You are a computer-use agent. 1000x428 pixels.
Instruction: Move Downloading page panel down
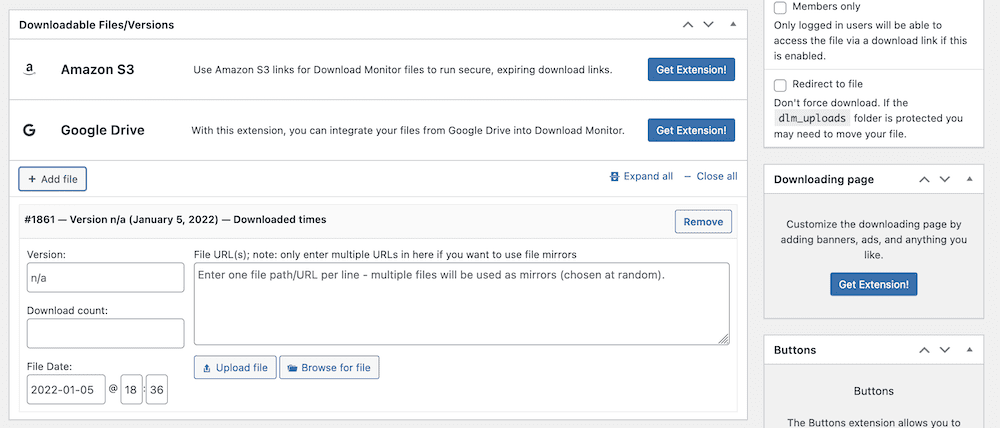coord(945,179)
